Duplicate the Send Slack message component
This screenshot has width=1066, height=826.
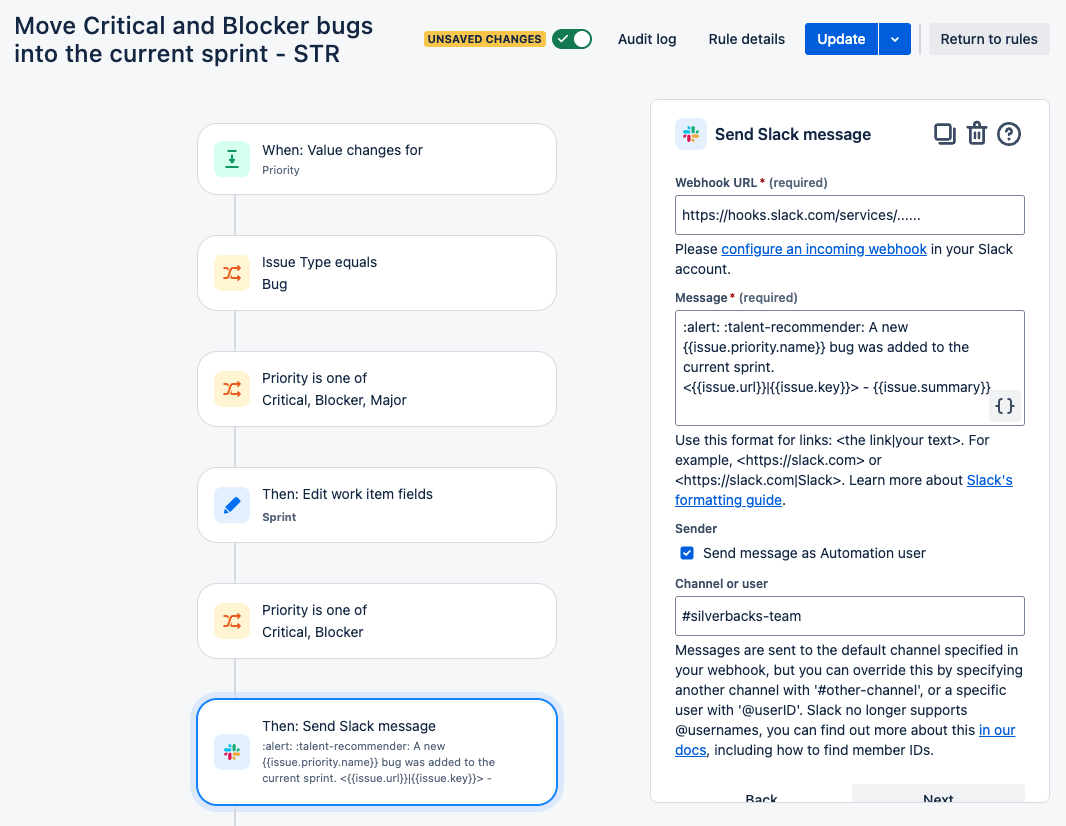(x=944, y=134)
